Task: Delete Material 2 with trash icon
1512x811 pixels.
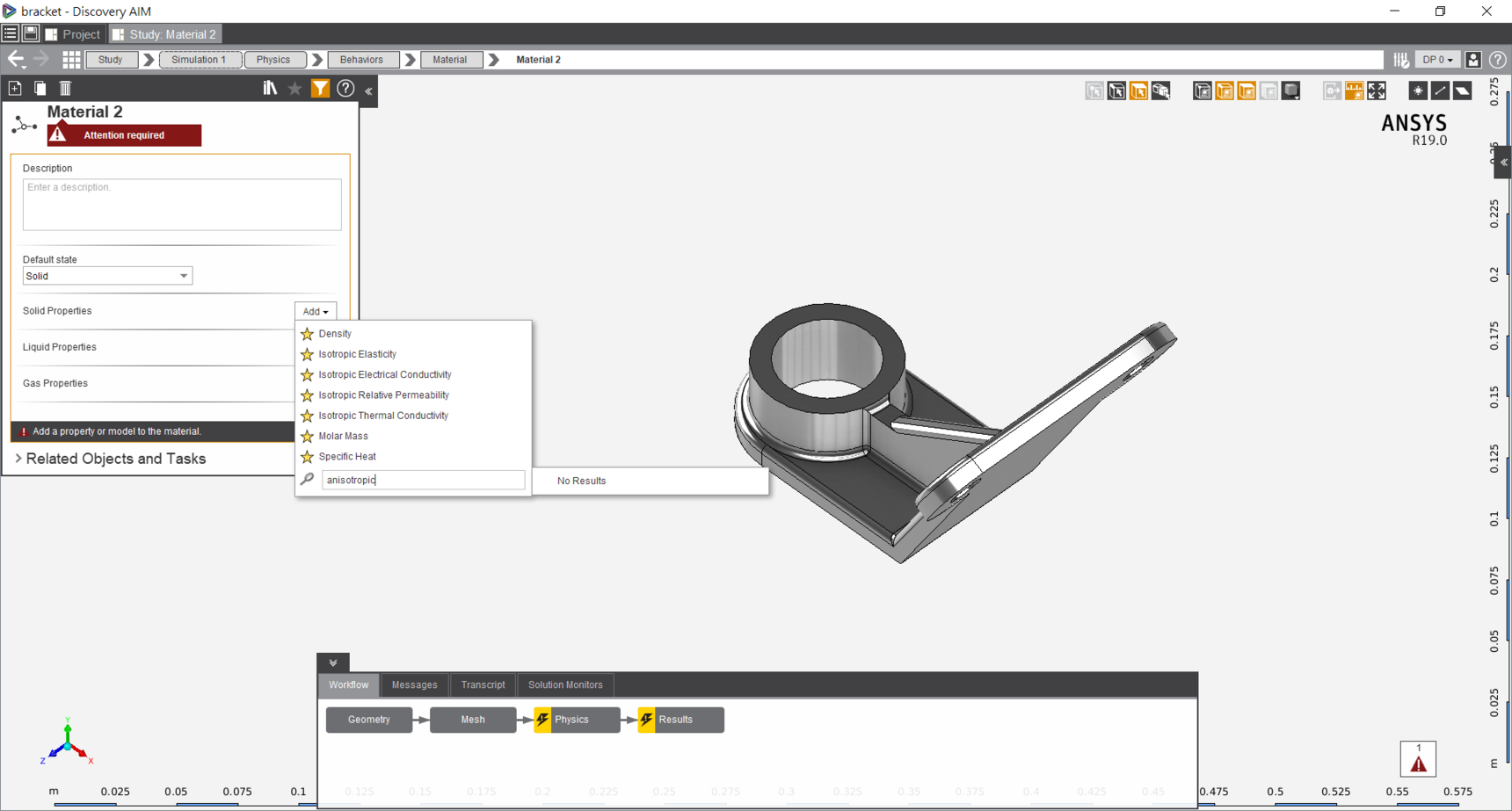Action: 65,88
